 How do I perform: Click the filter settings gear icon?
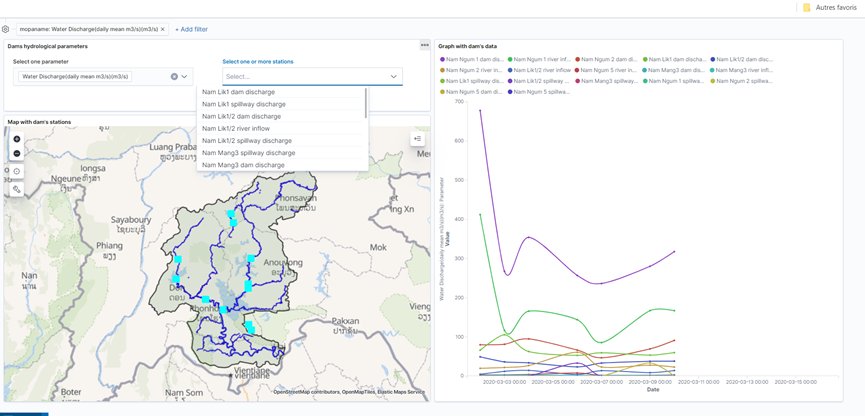5,30
